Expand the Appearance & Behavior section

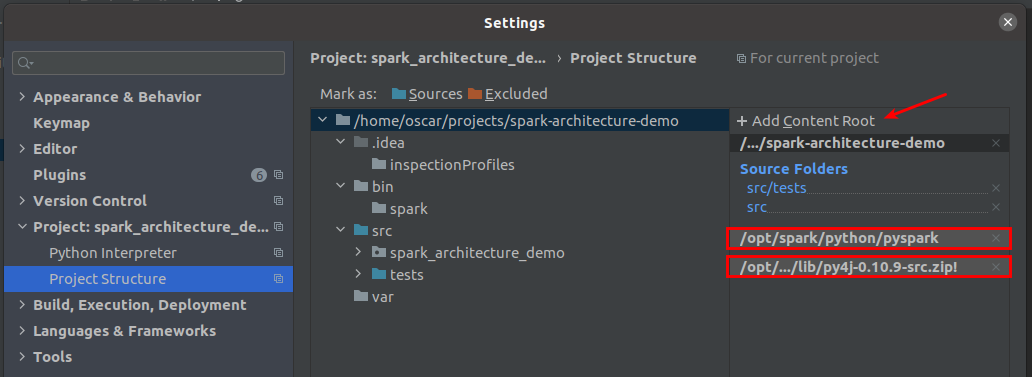pyautogui.click(x=22, y=97)
